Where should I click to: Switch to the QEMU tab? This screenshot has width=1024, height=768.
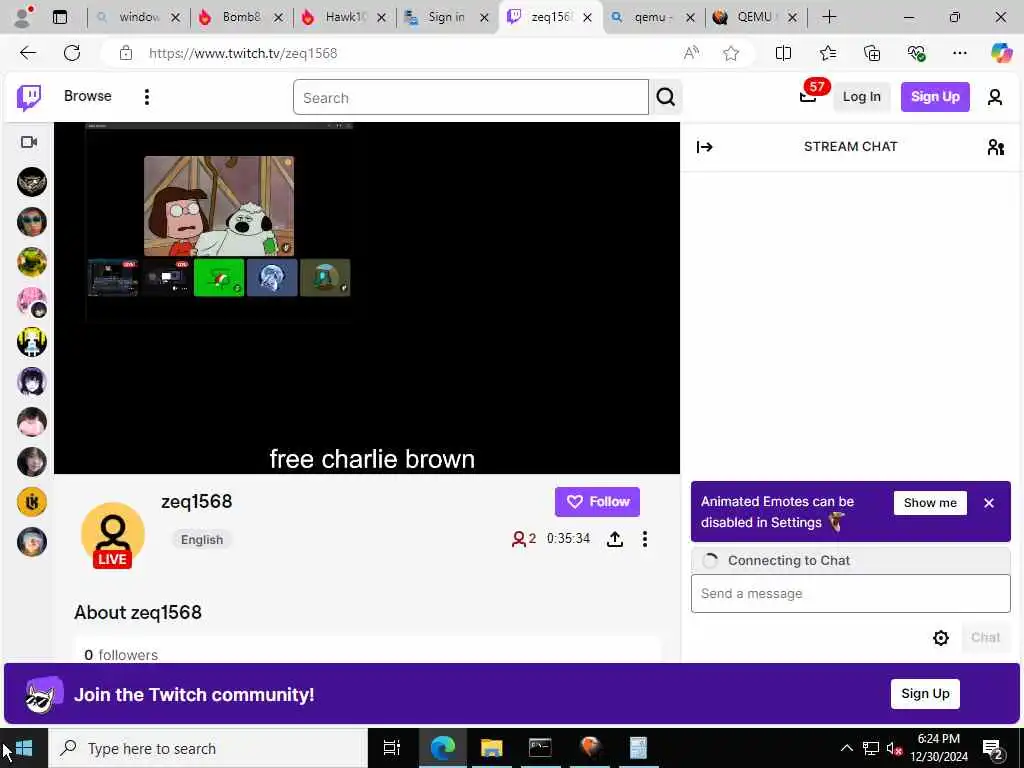pos(756,18)
